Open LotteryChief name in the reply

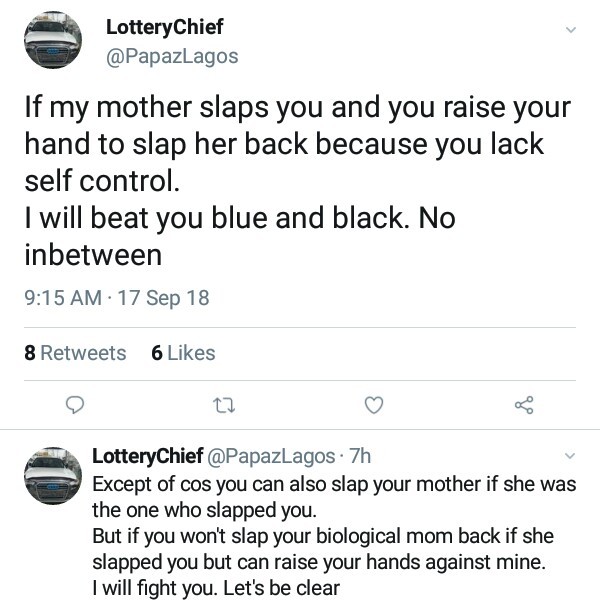(x=148, y=456)
